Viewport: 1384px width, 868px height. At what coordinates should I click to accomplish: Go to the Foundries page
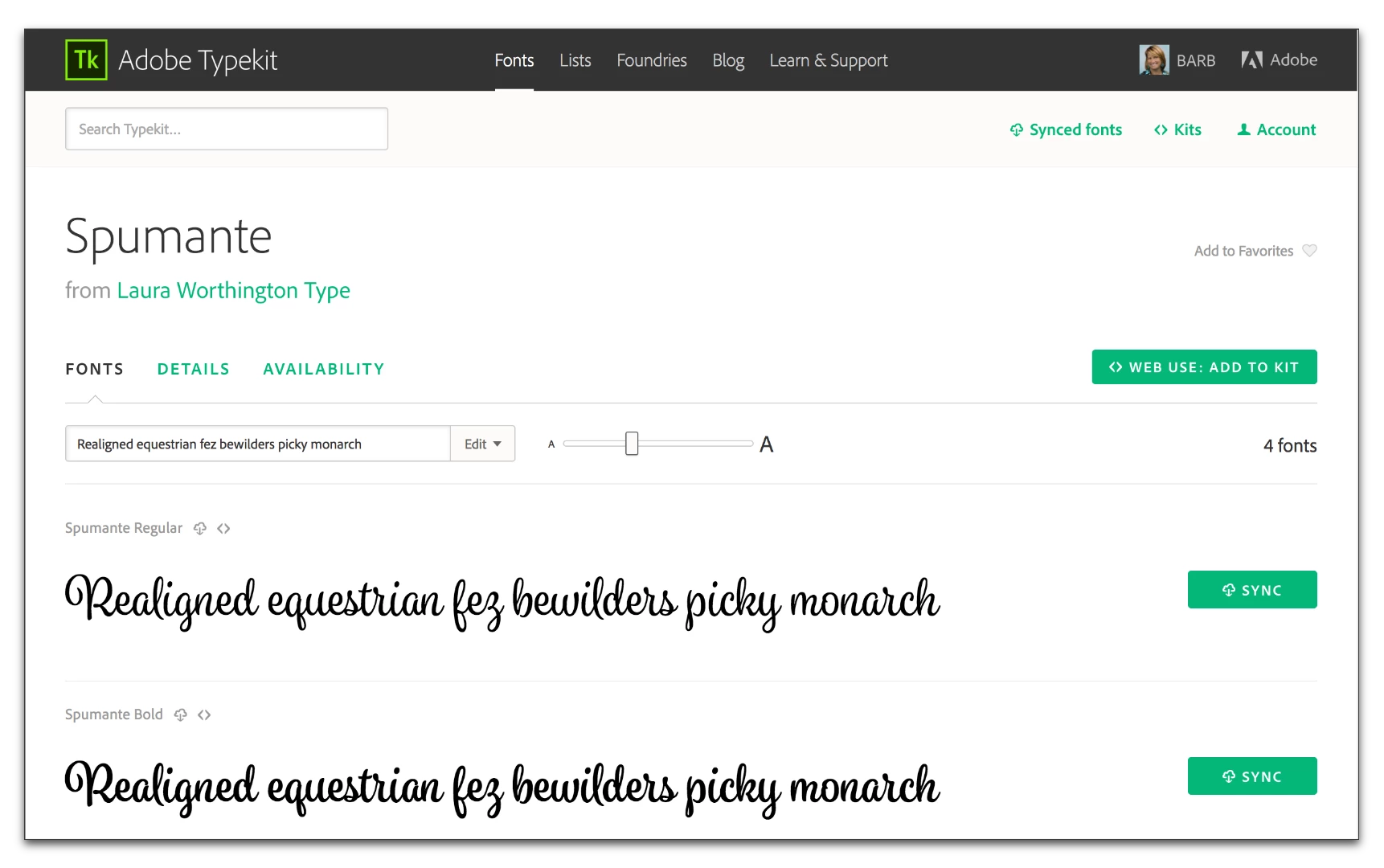[x=652, y=60]
